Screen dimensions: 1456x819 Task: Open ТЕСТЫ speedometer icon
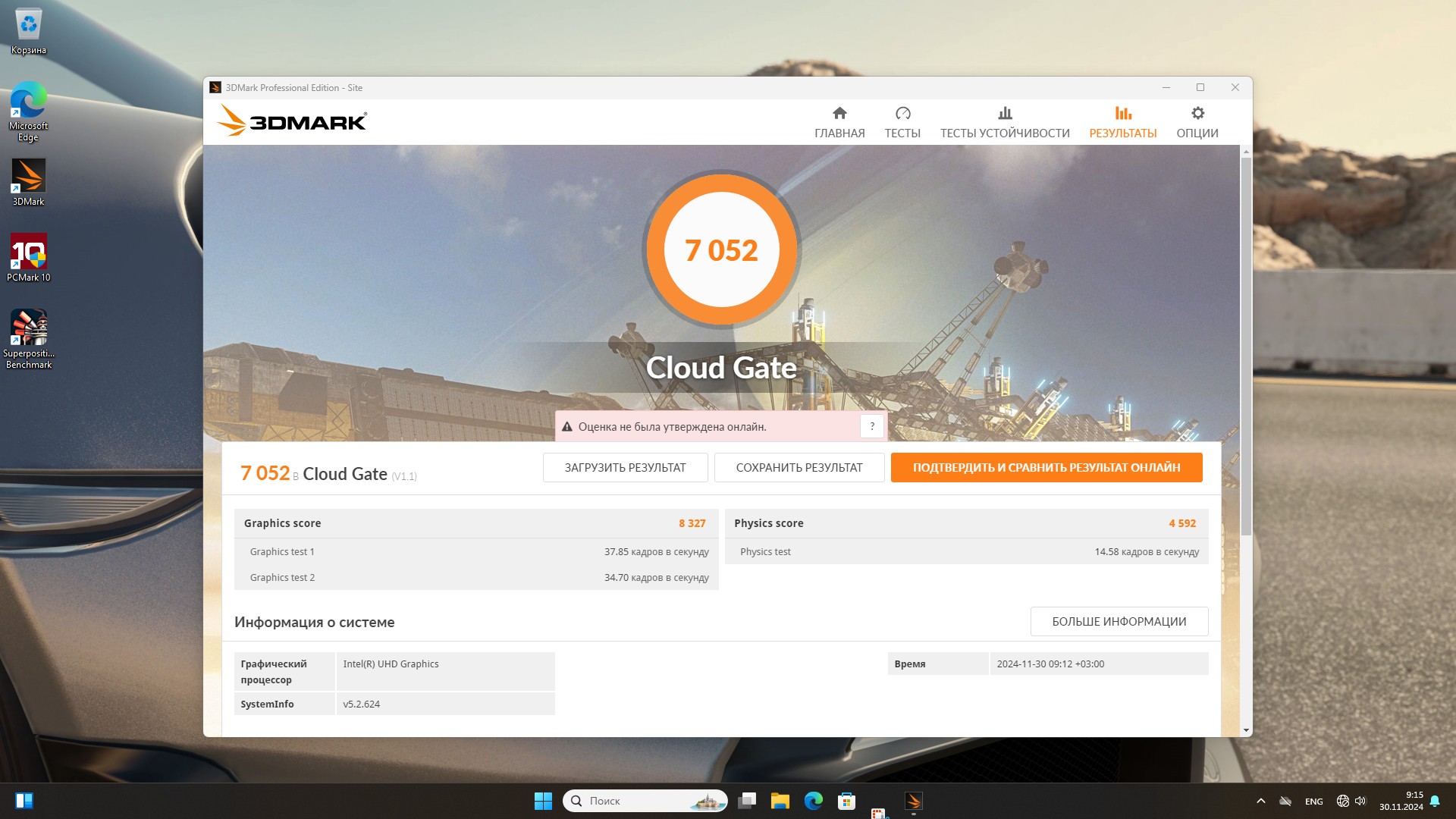[902, 121]
